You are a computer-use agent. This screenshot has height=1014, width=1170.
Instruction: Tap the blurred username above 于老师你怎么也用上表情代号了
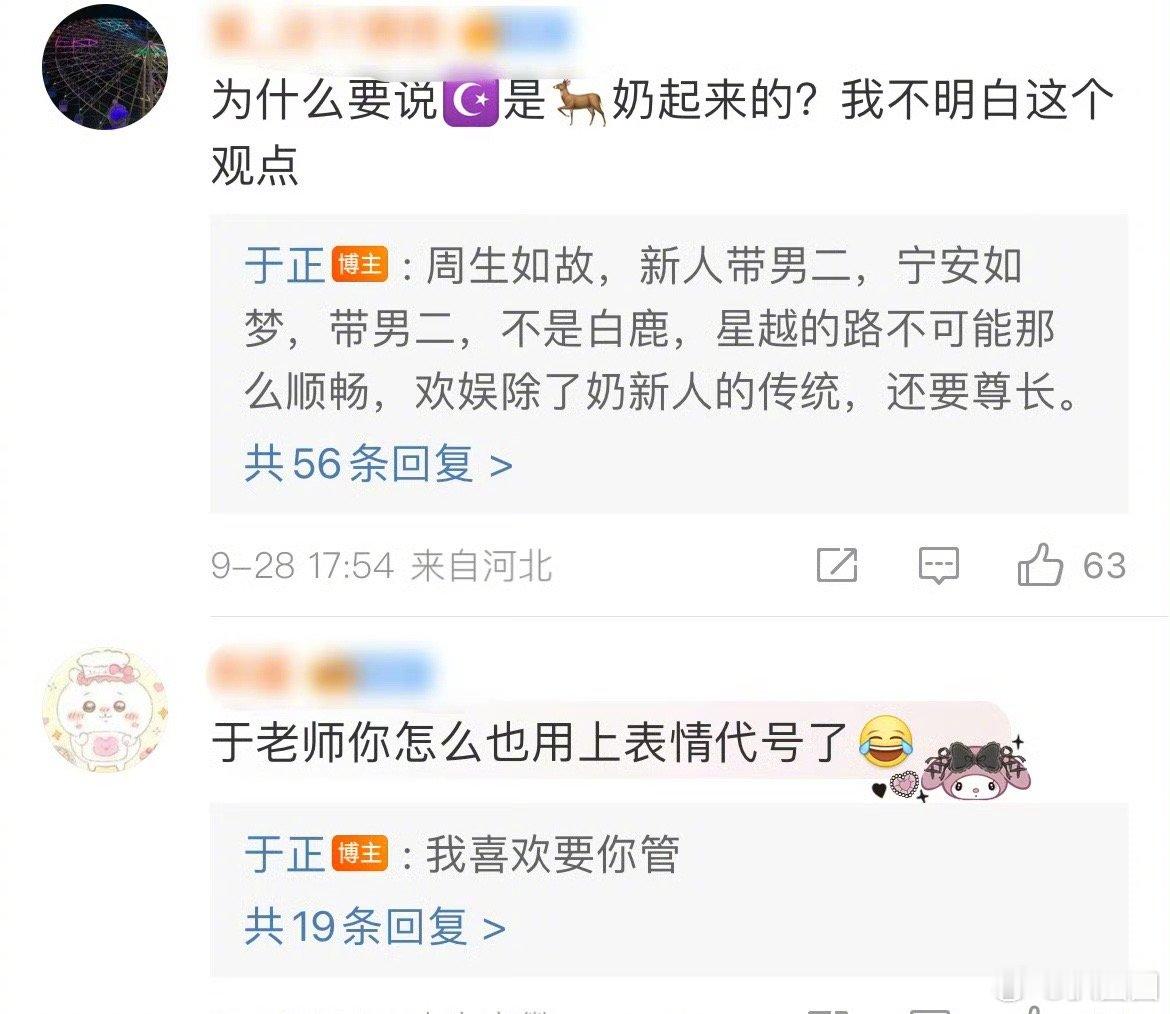pos(322,671)
